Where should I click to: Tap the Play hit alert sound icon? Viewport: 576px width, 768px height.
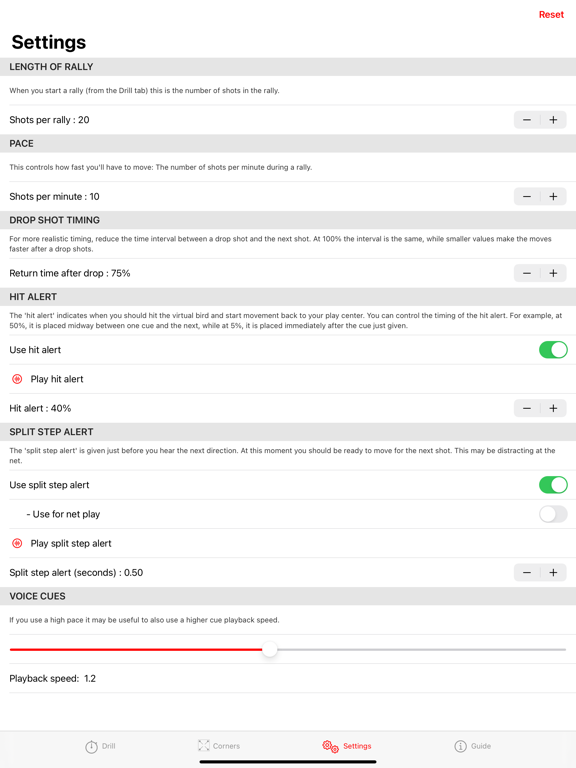[x=17, y=379]
